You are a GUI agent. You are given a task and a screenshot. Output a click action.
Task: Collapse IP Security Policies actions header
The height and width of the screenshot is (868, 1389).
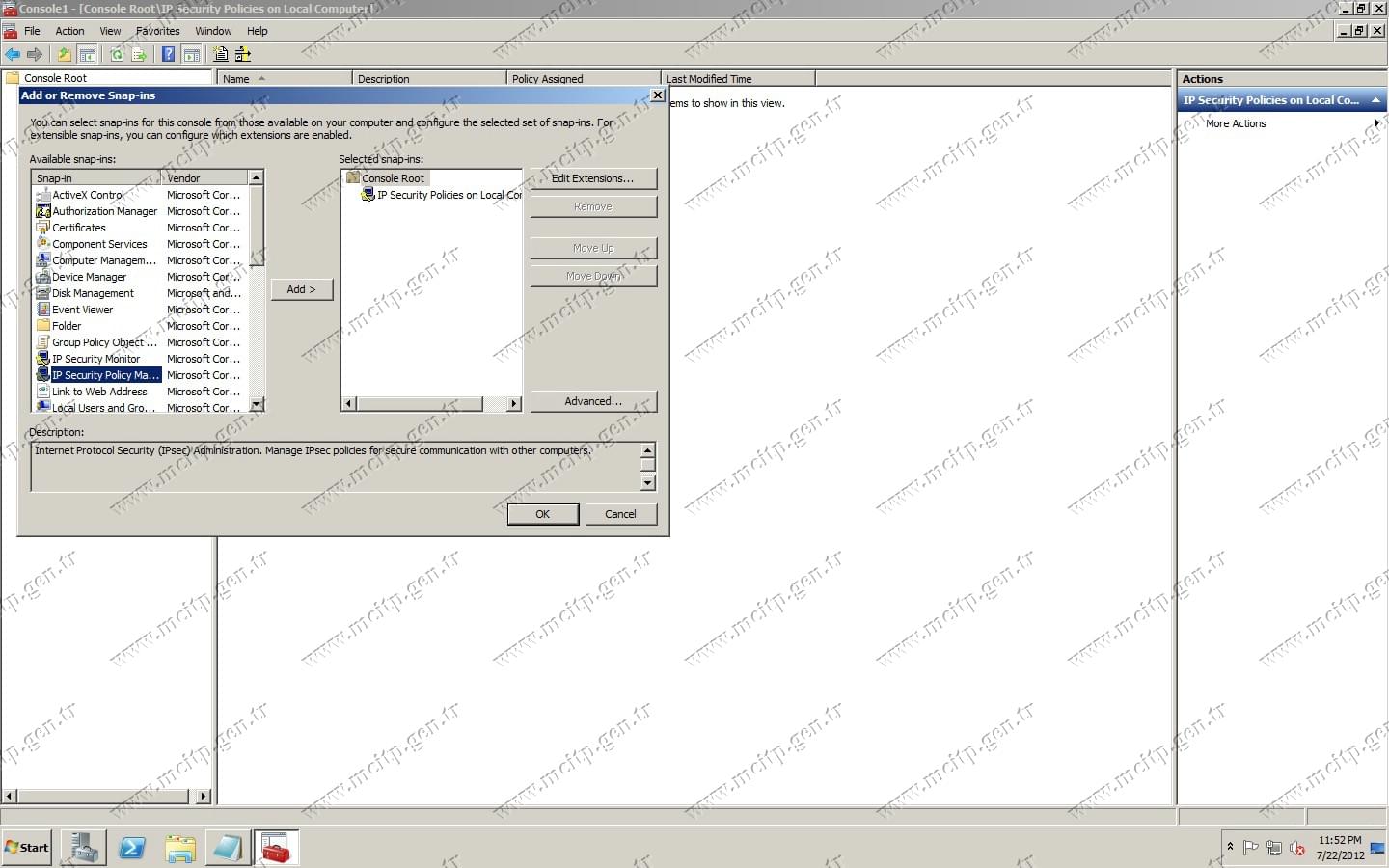(1375, 100)
